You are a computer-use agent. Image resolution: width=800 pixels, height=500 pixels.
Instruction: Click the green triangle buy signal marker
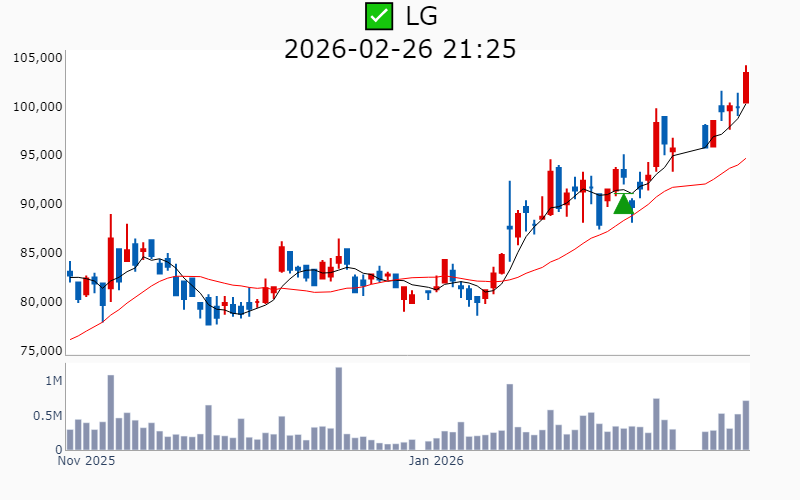(x=623, y=204)
